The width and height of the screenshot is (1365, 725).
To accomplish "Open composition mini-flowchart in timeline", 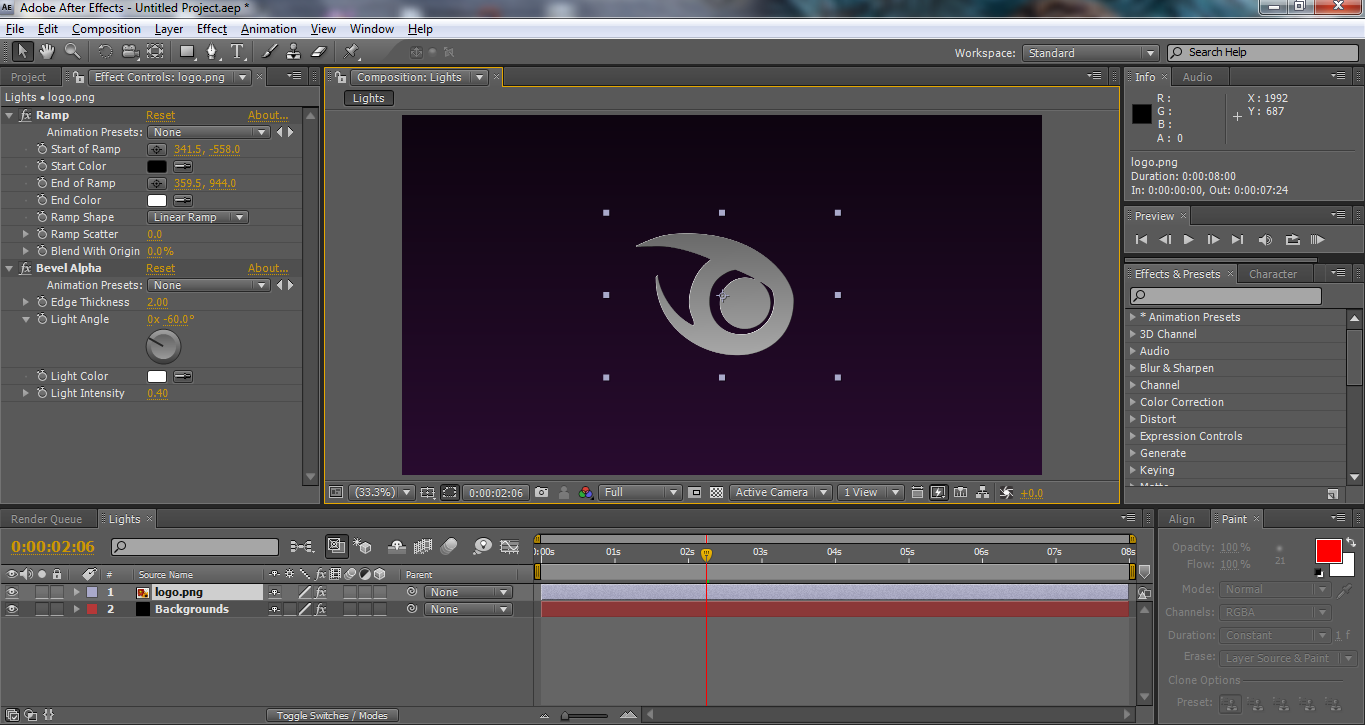I will 301,547.
